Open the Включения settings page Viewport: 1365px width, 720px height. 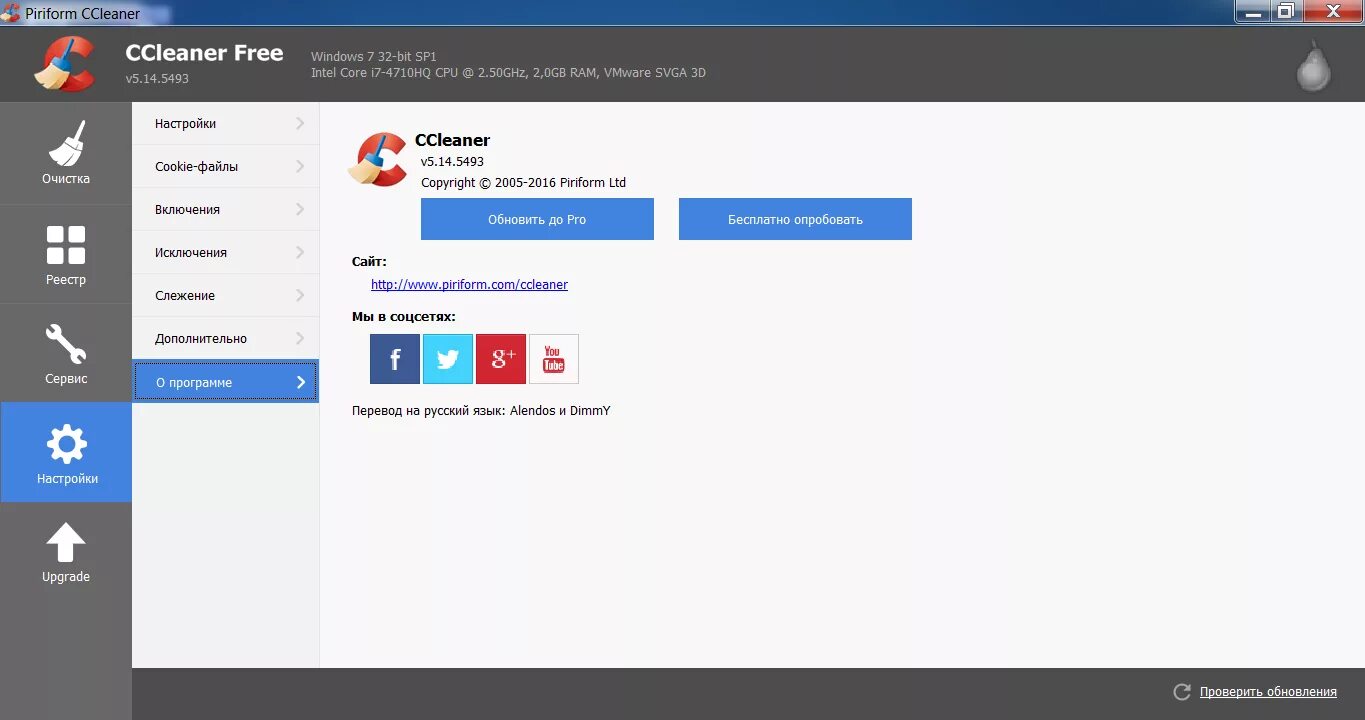(x=226, y=210)
